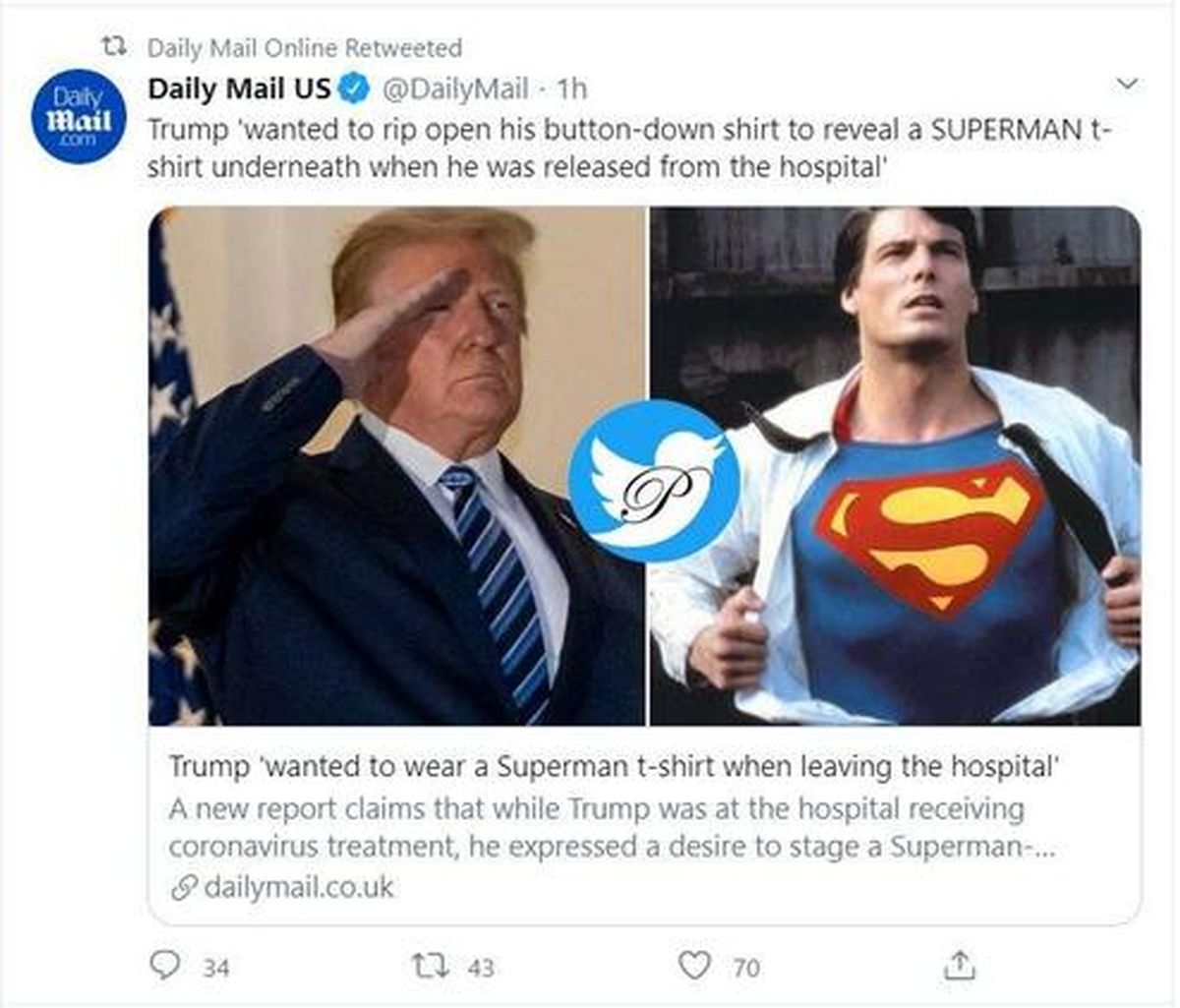Expand the tweet options chevron
This screenshot has width=1180, height=1008.
(x=1128, y=85)
